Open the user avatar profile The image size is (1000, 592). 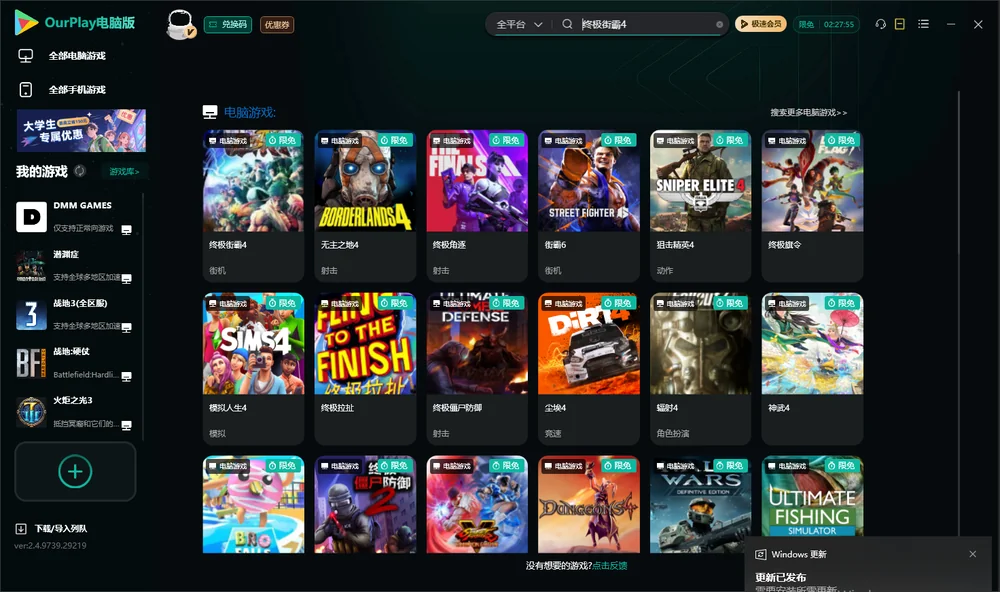(180, 24)
